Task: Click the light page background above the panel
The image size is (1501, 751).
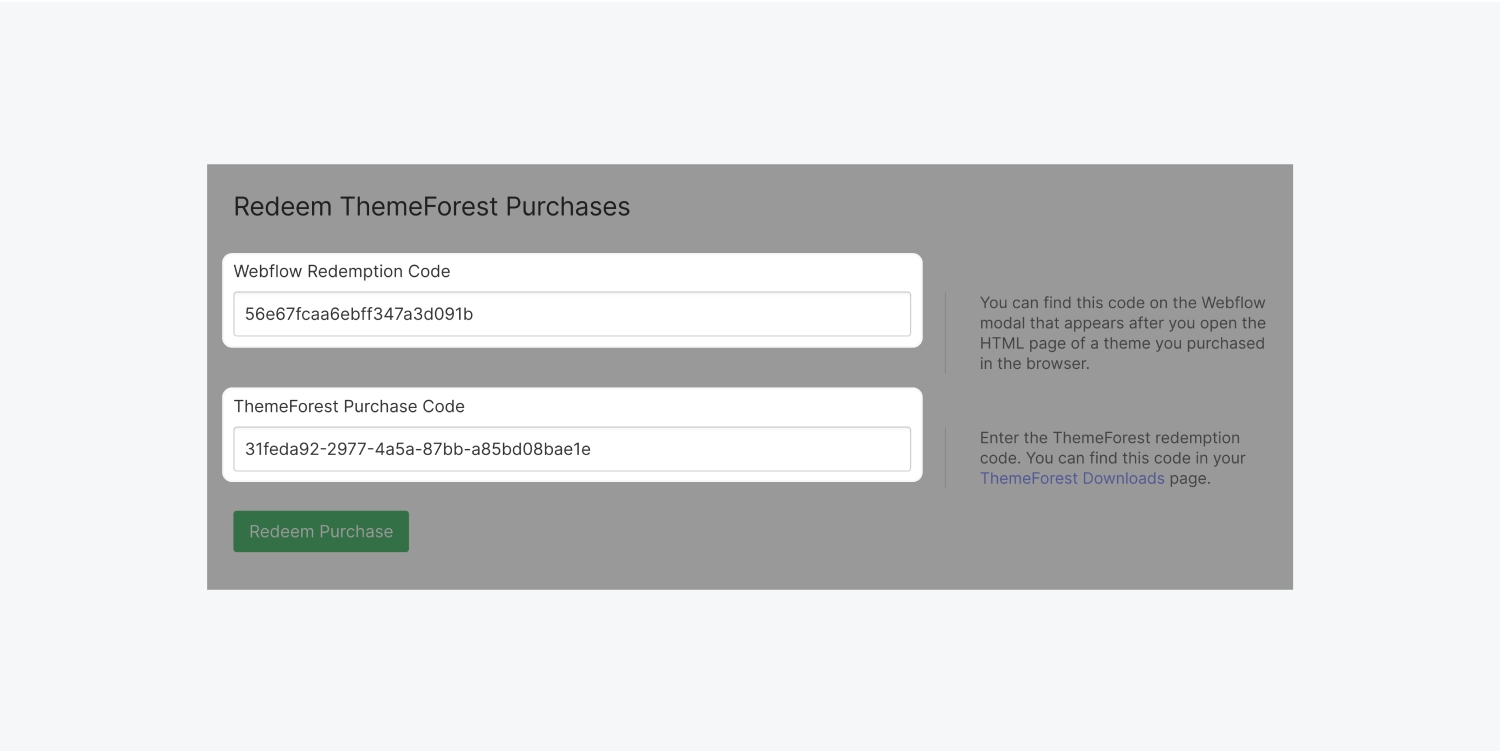Action: [750, 80]
